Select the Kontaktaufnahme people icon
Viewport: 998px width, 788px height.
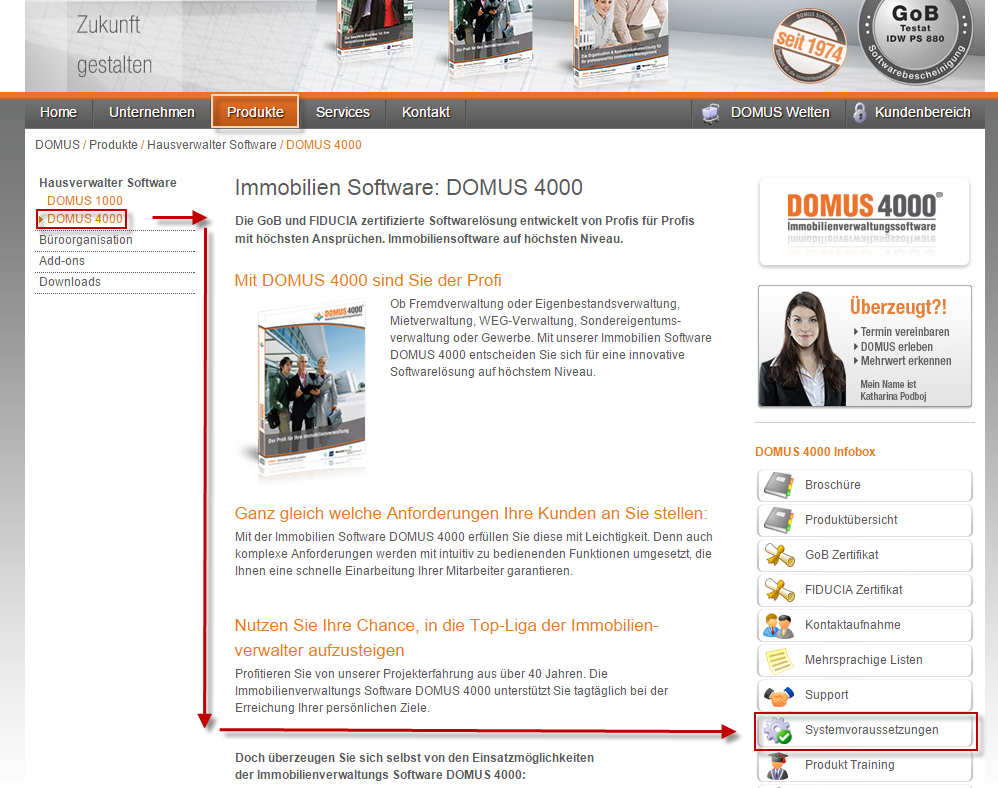click(779, 625)
